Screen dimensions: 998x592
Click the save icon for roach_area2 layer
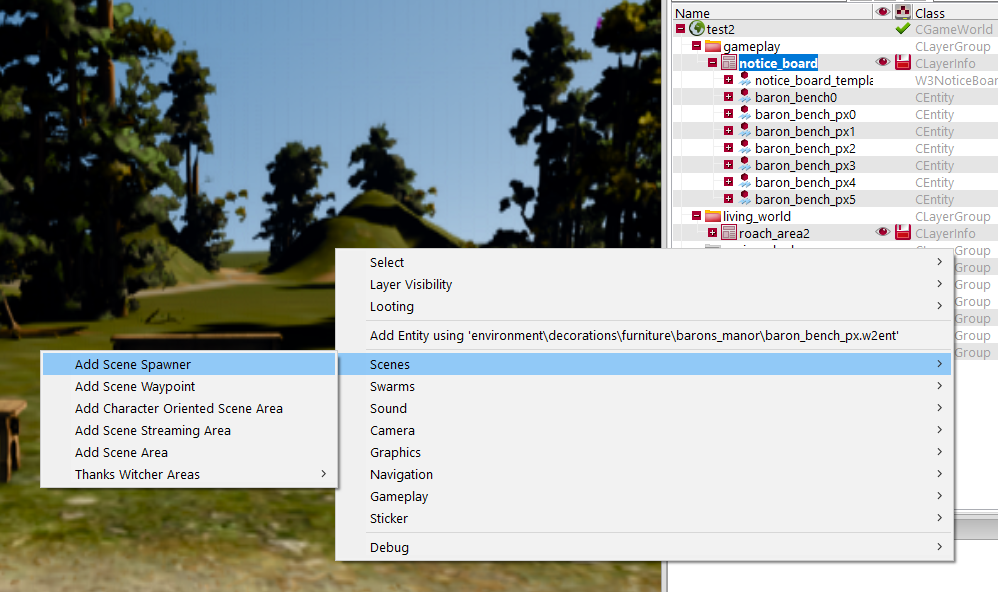coord(902,233)
